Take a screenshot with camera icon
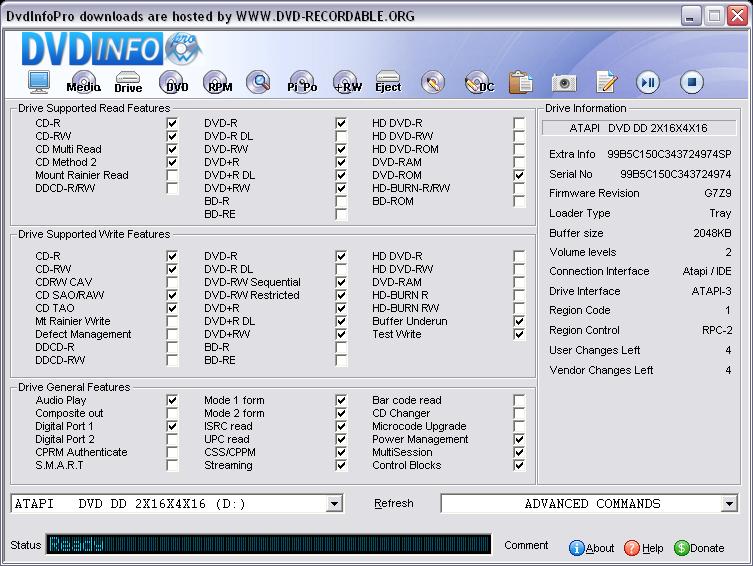This screenshot has height=566, width=753. [564, 83]
